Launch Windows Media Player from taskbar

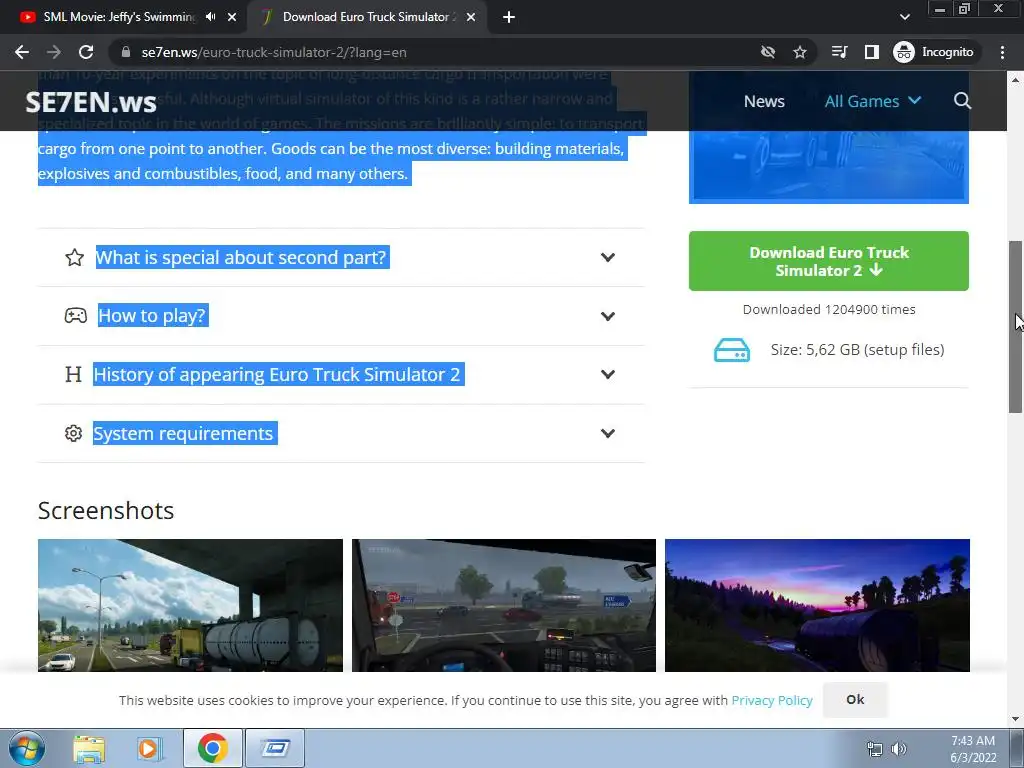148,748
